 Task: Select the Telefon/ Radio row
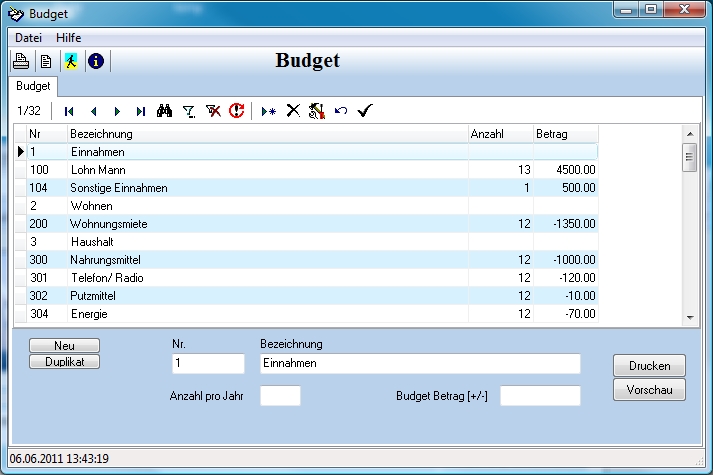click(x=312, y=278)
